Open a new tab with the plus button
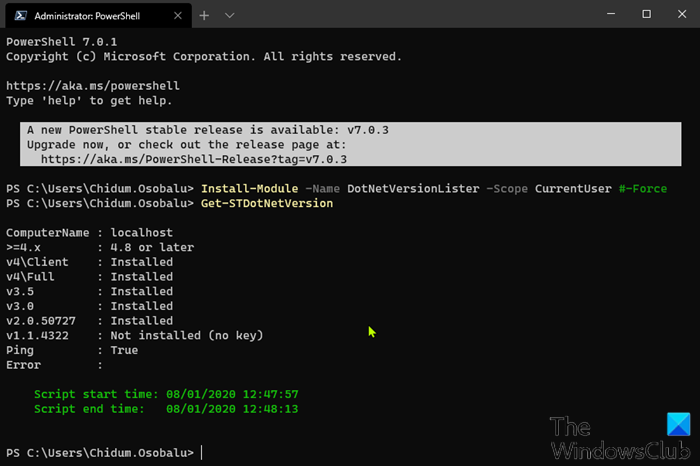The height and width of the screenshot is (466, 700). 204,16
